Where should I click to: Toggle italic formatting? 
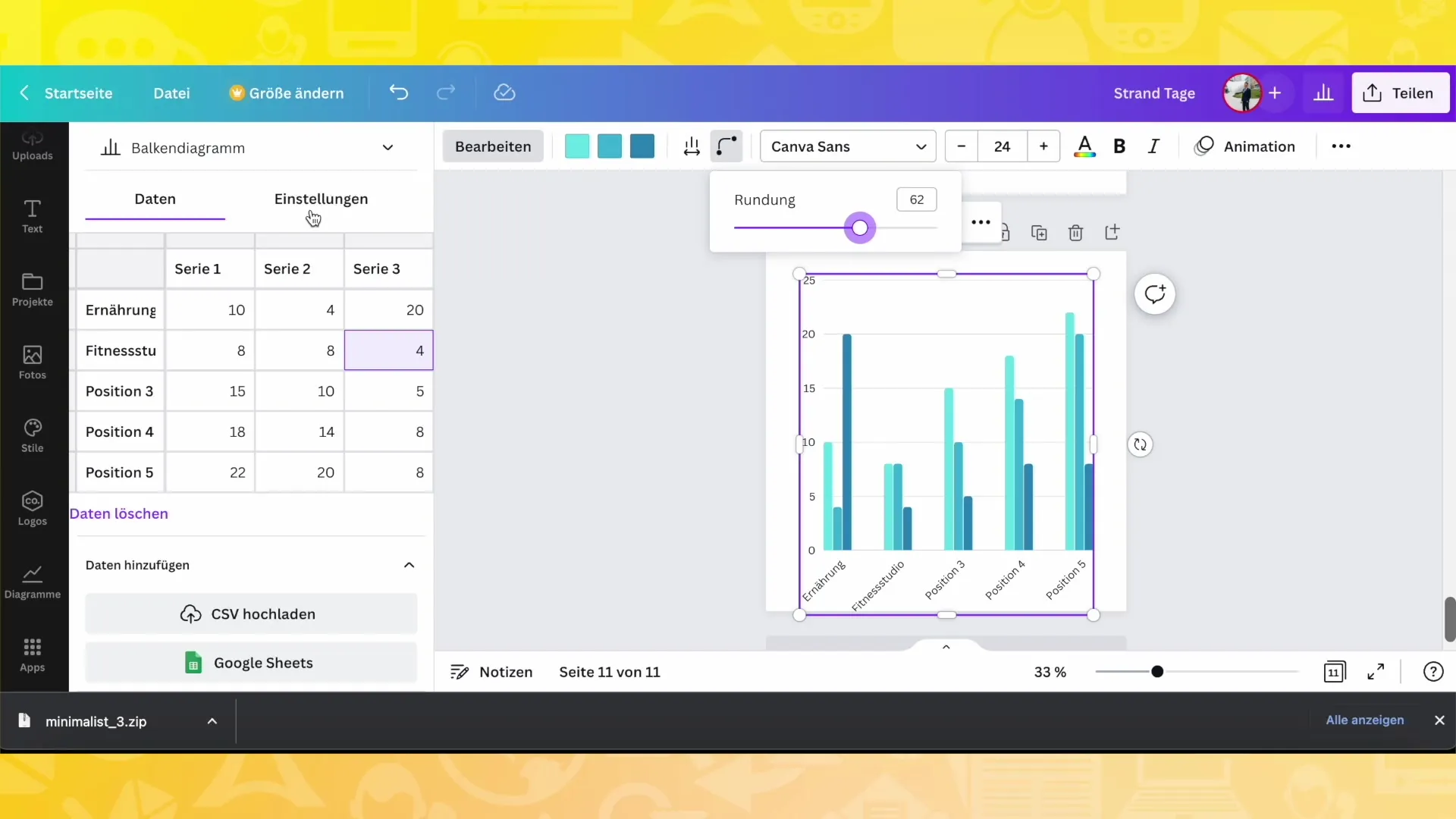click(1153, 146)
